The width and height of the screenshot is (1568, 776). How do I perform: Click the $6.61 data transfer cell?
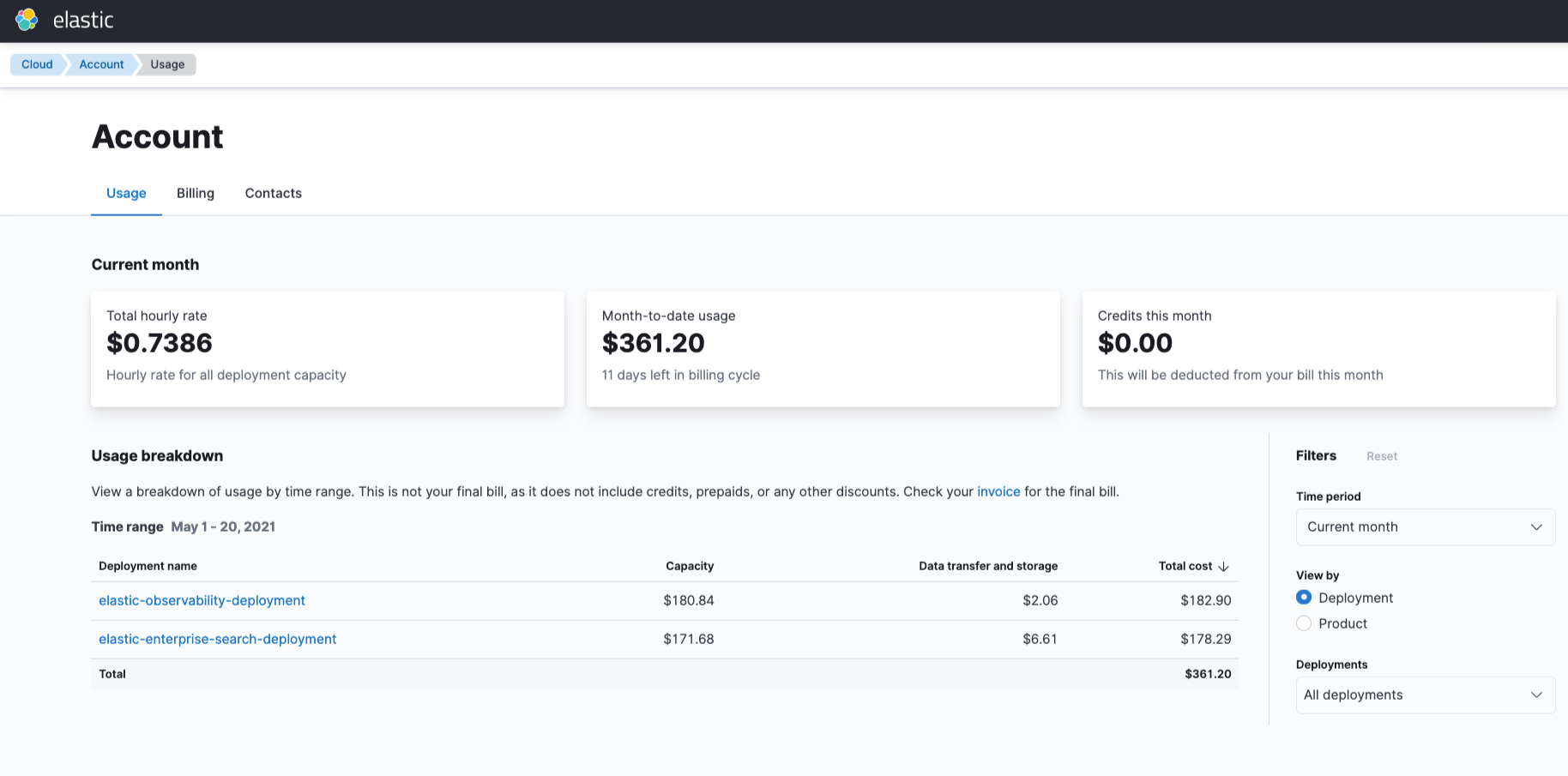click(1040, 639)
